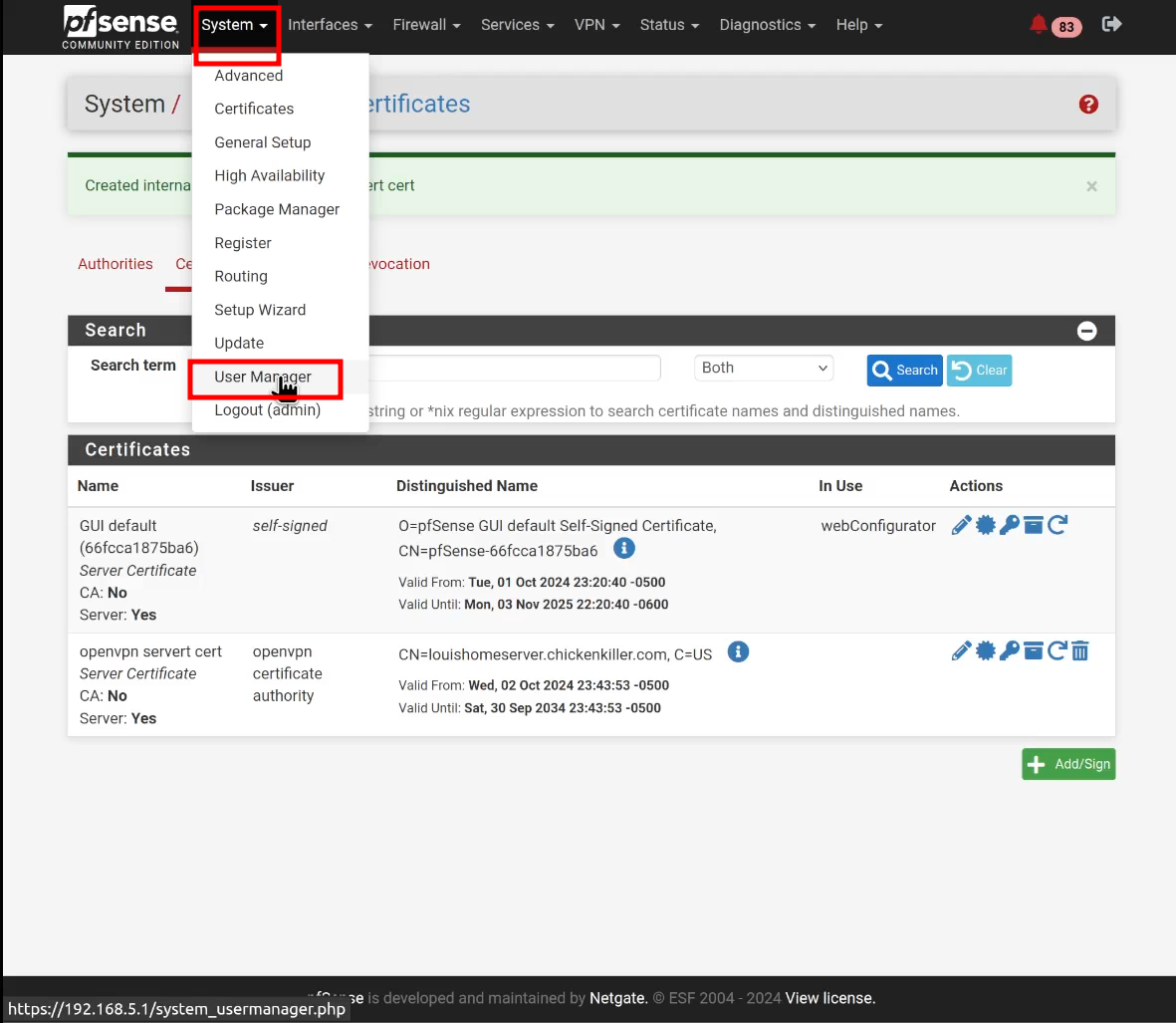1176x1023 pixels.
Task: Click the Clear button
Action: [979, 371]
